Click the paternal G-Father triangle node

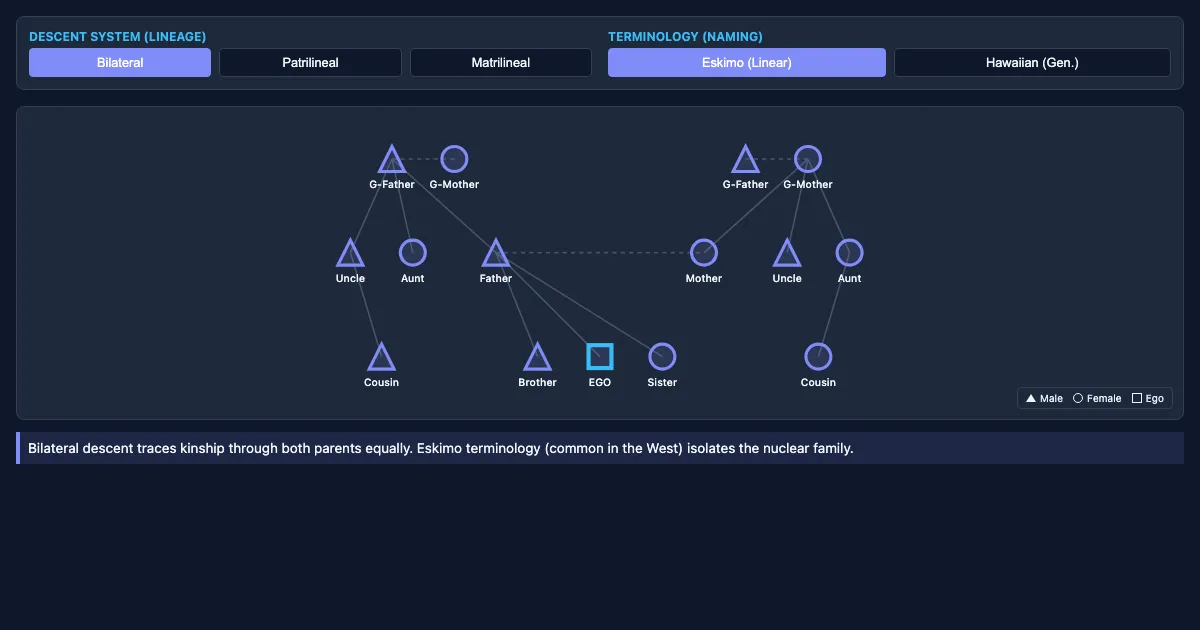click(x=392, y=160)
